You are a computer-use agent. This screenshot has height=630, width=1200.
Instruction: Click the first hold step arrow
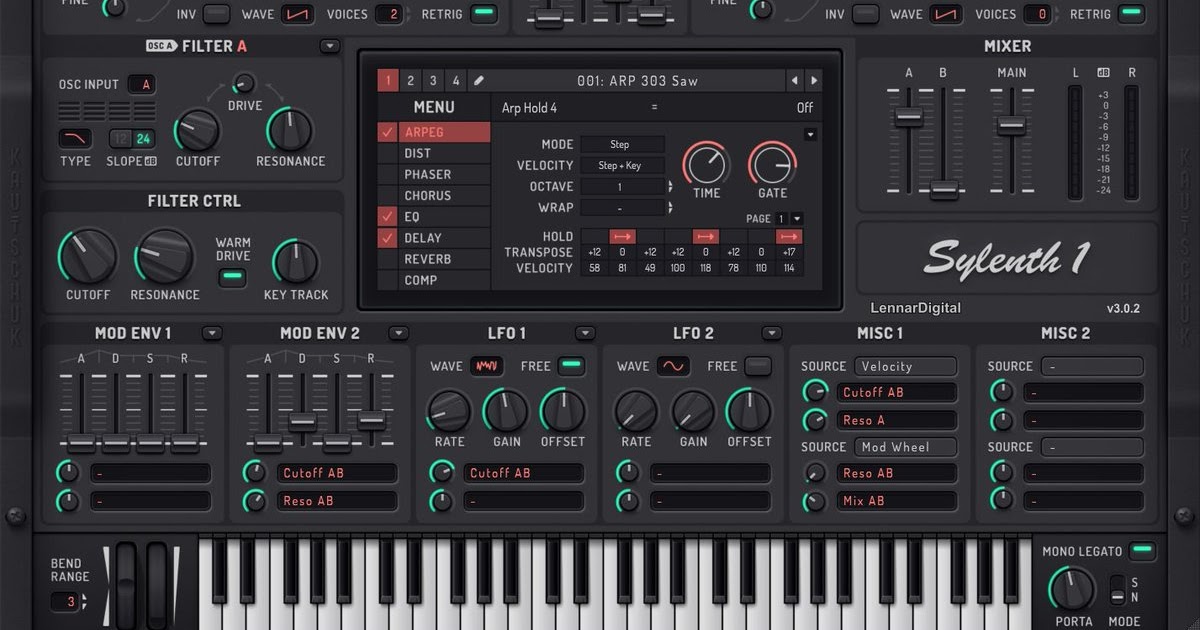pyautogui.click(x=622, y=236)
